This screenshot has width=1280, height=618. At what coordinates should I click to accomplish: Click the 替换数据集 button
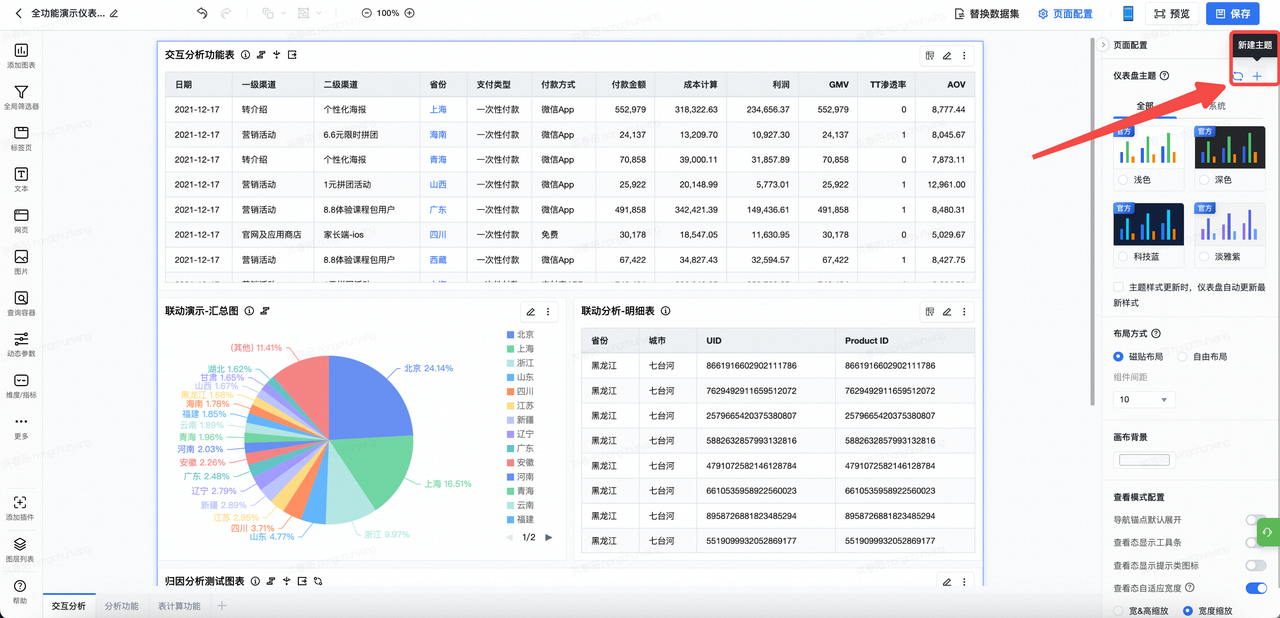(x=986, y=14)
